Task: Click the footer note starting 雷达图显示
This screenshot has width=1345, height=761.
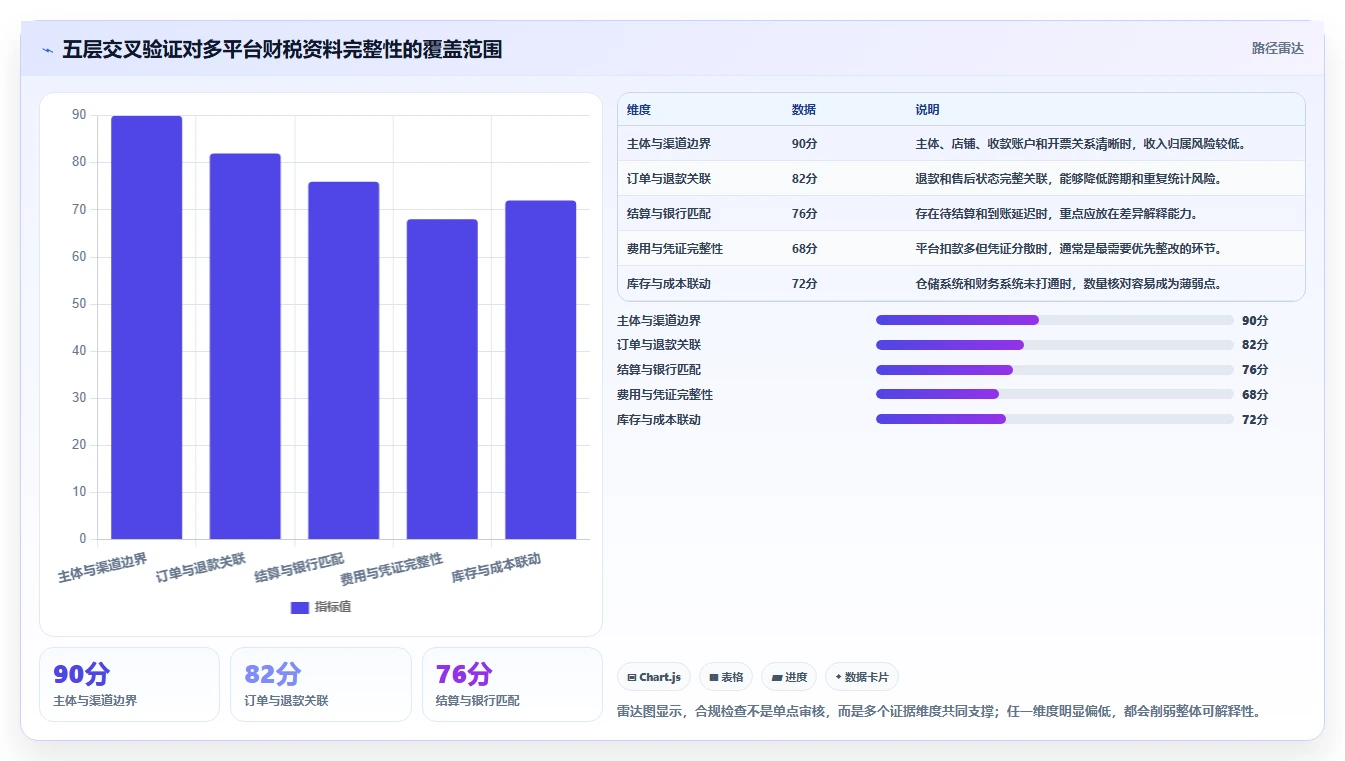Action: point(940,712)
